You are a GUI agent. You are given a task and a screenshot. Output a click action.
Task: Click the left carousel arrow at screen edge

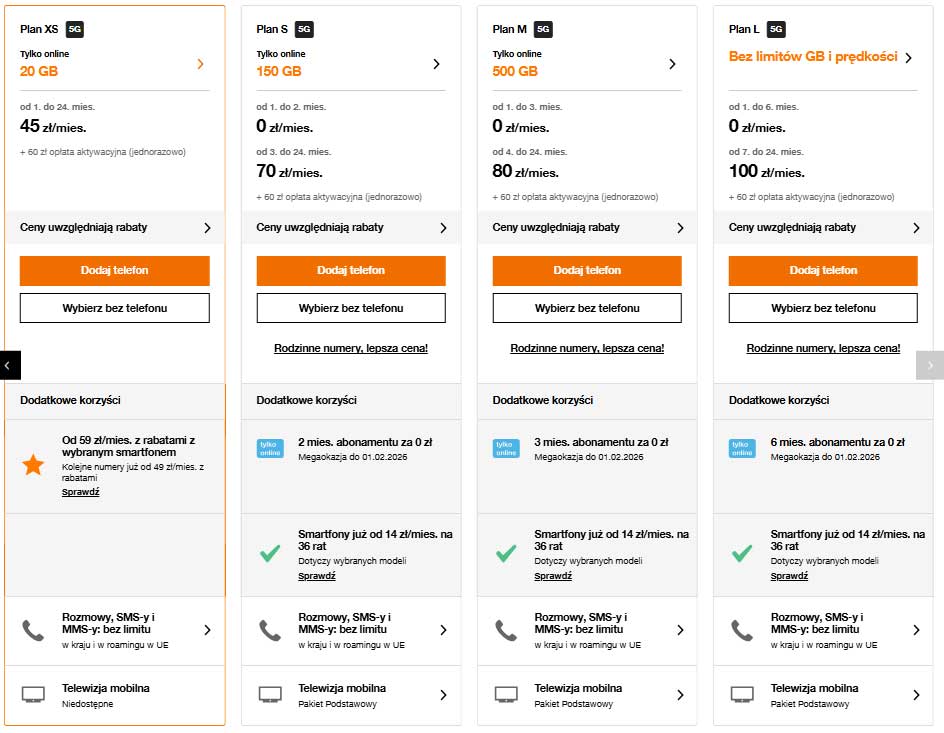(8, 365)
